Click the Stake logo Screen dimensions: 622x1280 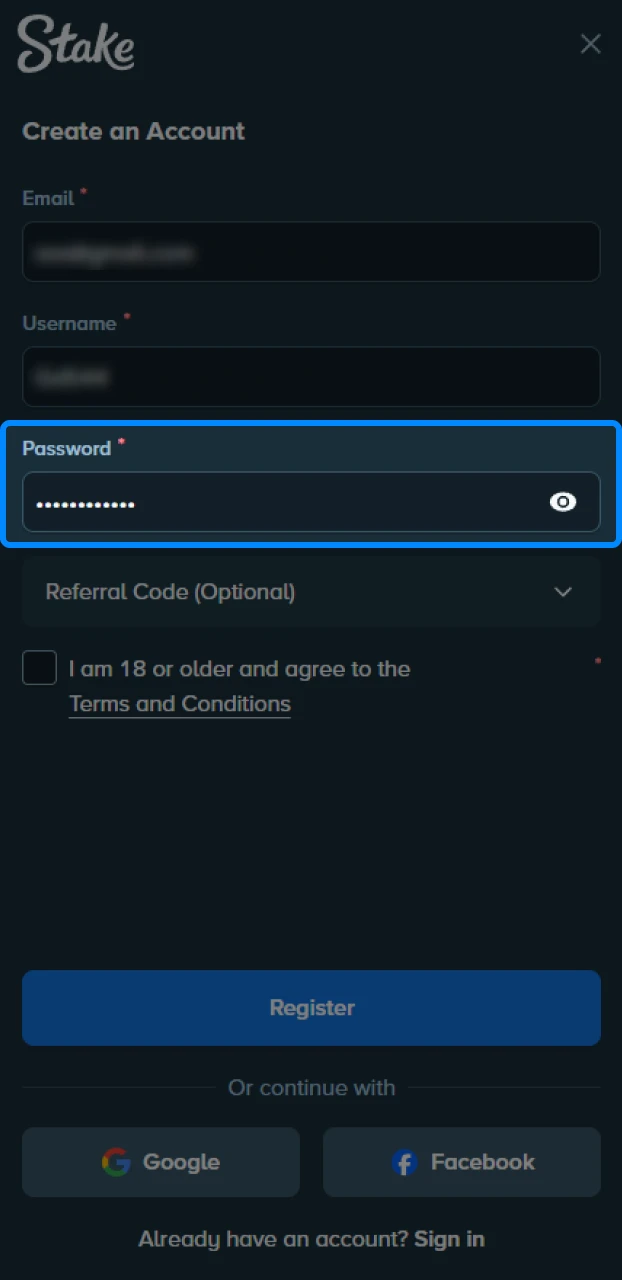75,44
